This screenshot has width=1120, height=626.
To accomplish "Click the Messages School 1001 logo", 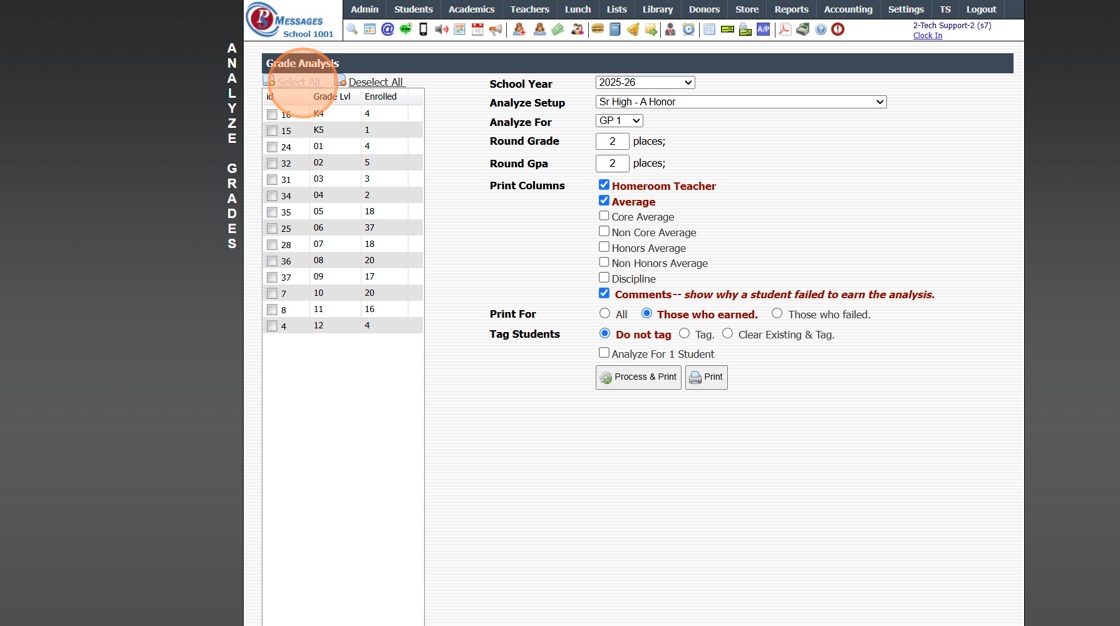I will point(291,20).
